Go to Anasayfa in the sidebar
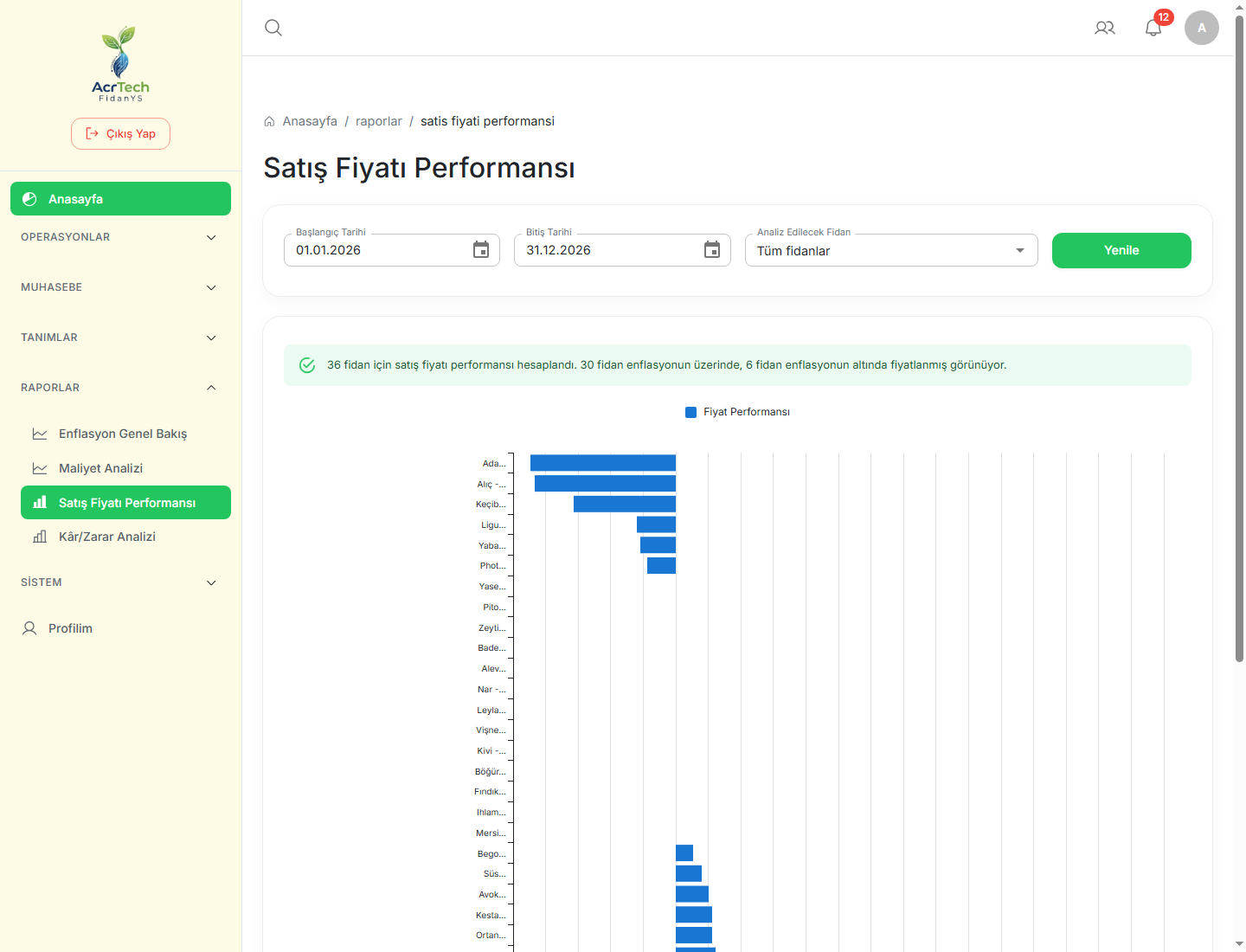The height and width of the screenshot is (952, 1246). pos(120,199)
